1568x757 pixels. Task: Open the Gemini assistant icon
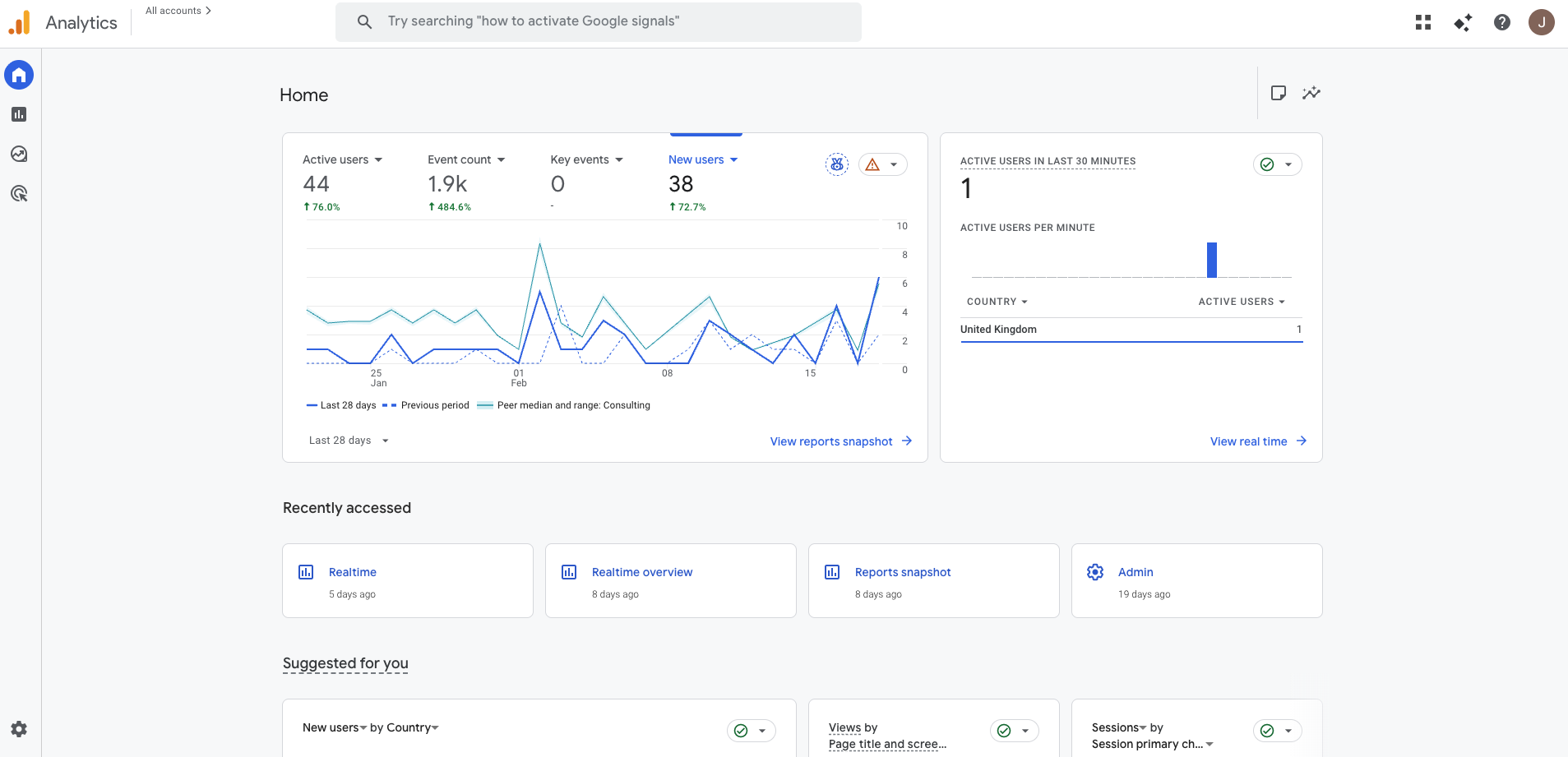point(1463,22)
